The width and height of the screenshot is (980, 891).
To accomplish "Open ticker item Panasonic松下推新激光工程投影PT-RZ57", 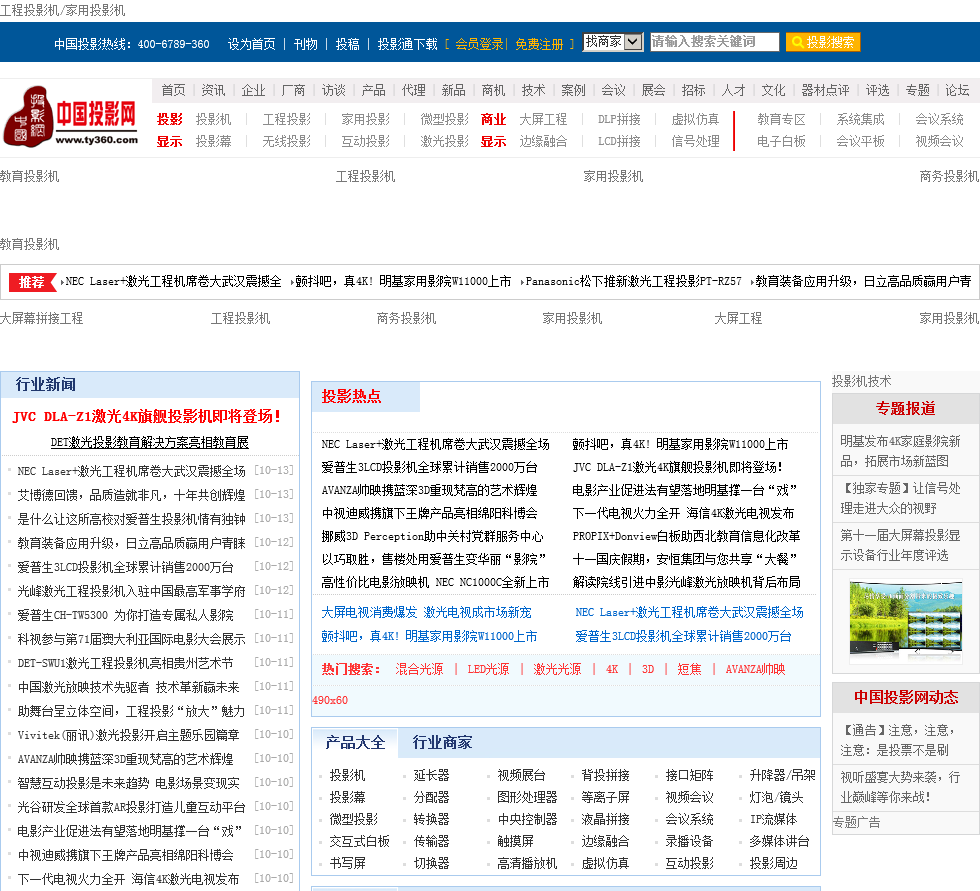I will 633,281.
